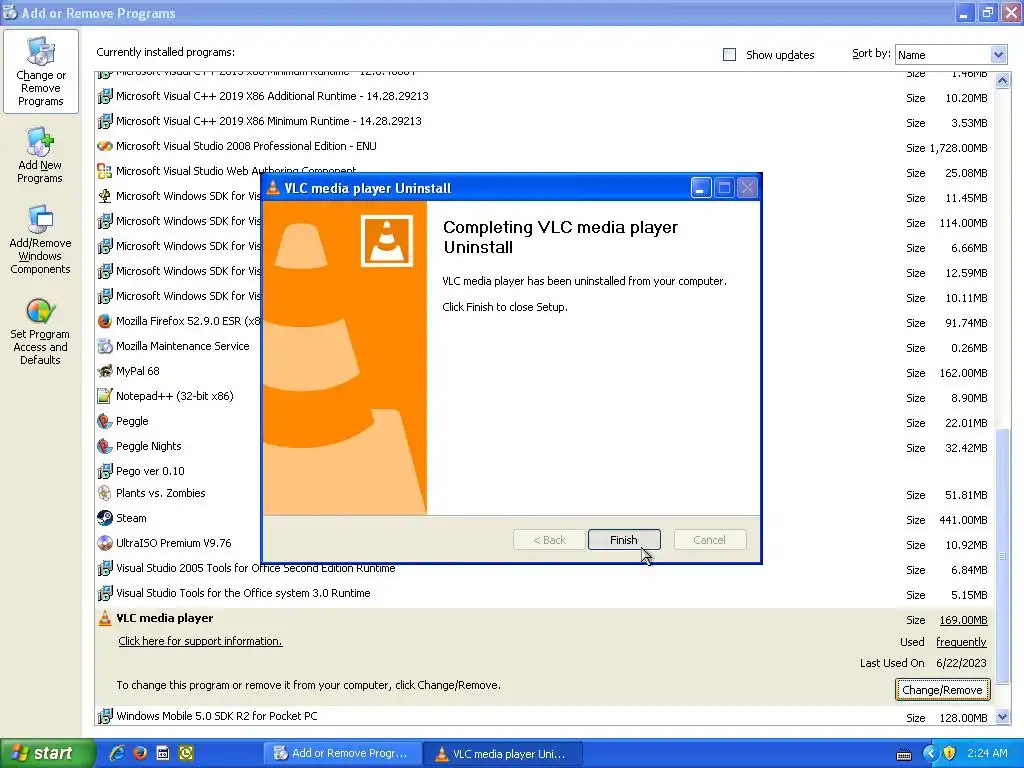Click the Plants vs. Zombies icon

tap(104, 493)
